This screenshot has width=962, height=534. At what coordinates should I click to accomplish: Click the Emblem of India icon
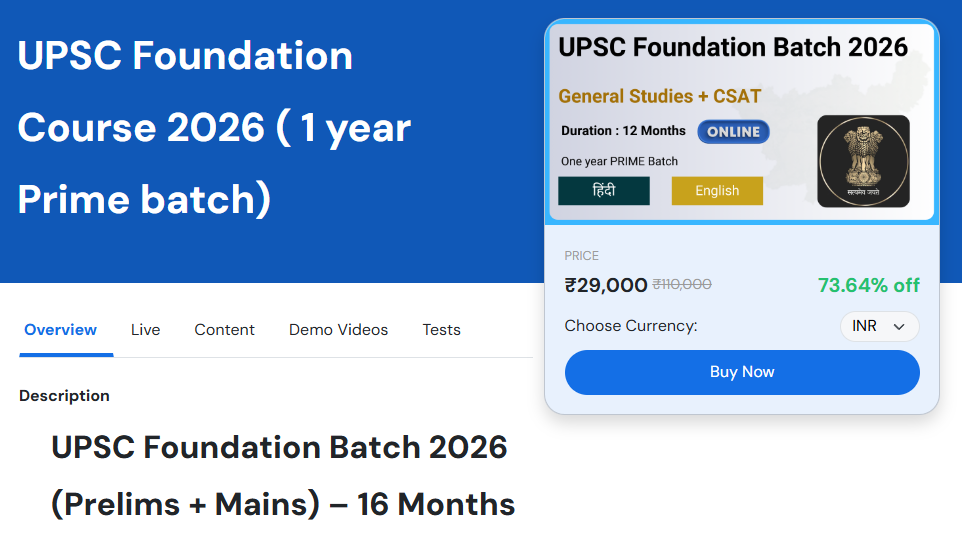(x=863, y=161)
